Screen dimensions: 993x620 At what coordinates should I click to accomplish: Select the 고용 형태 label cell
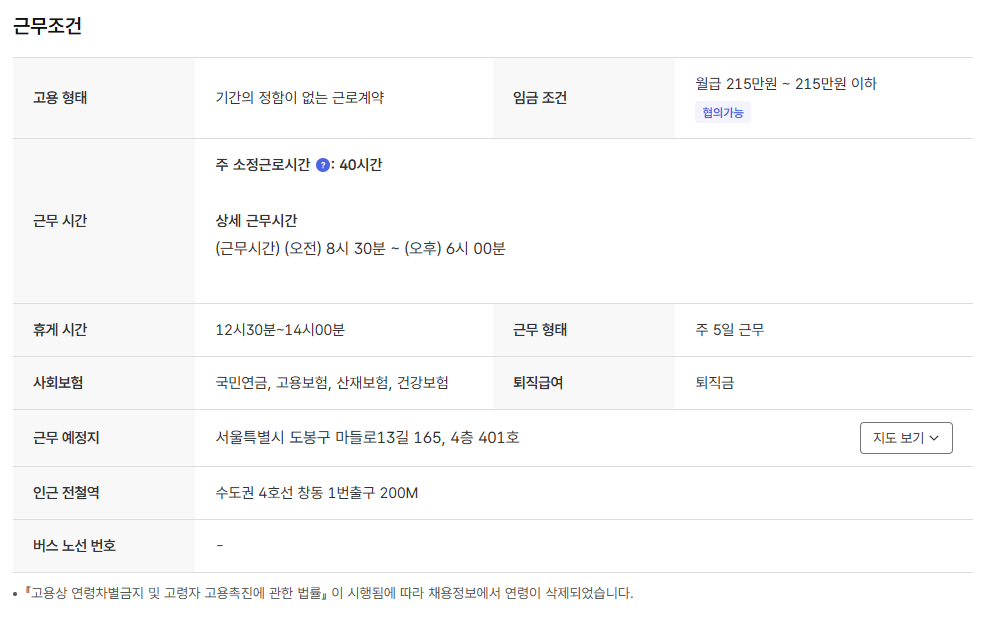coord(60,98)
